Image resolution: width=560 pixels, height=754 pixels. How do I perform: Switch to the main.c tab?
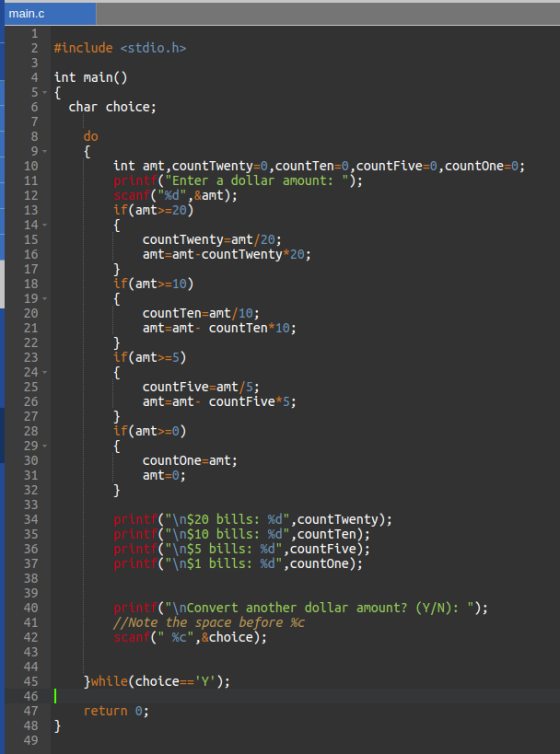click(50, 14)
